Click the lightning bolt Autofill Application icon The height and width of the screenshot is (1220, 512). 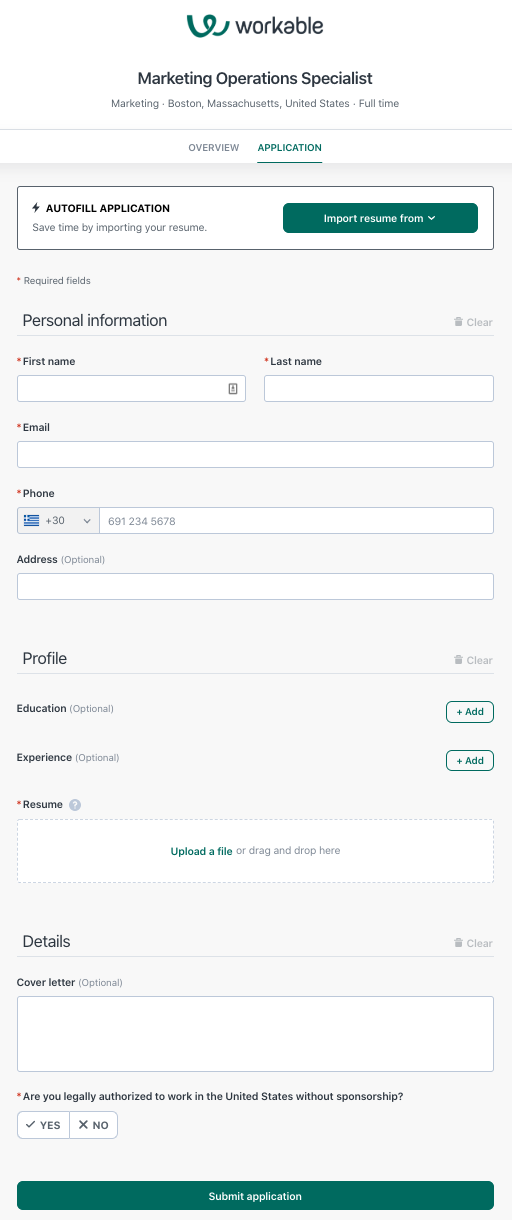(x=36, y=208)
